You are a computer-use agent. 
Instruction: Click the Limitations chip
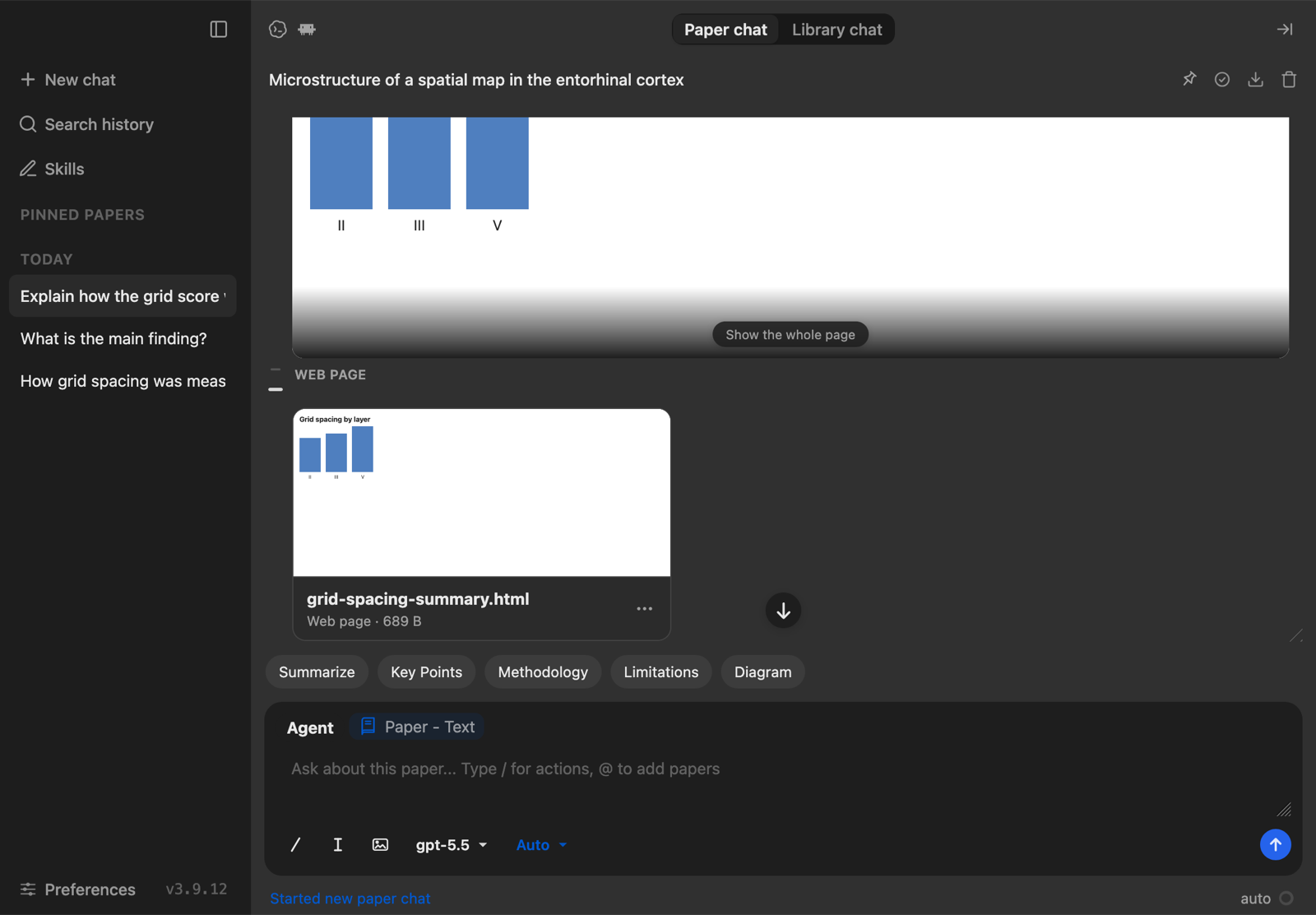point(660,672)
